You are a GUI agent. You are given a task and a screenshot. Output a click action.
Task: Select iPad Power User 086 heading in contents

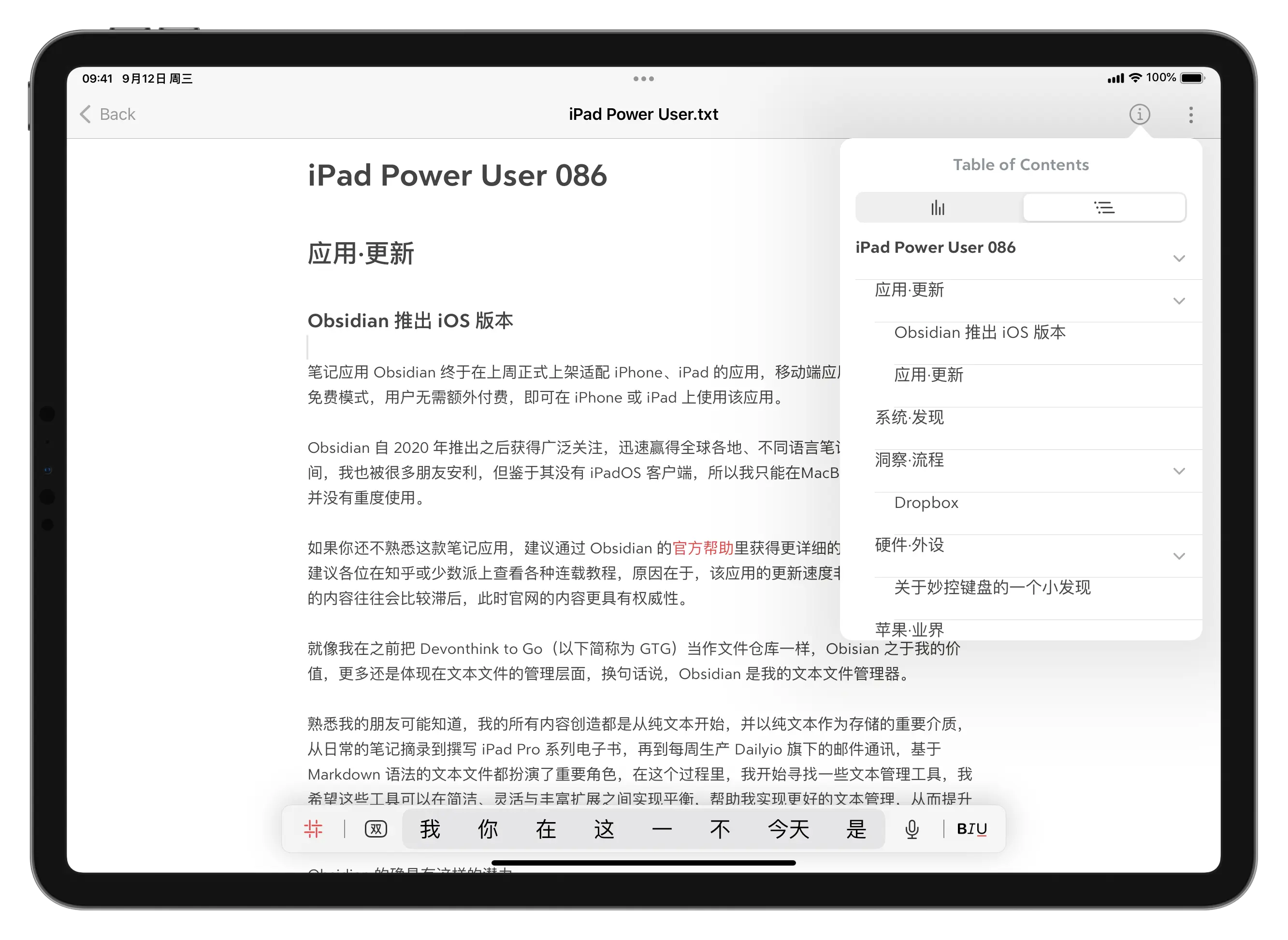(935, 247)
